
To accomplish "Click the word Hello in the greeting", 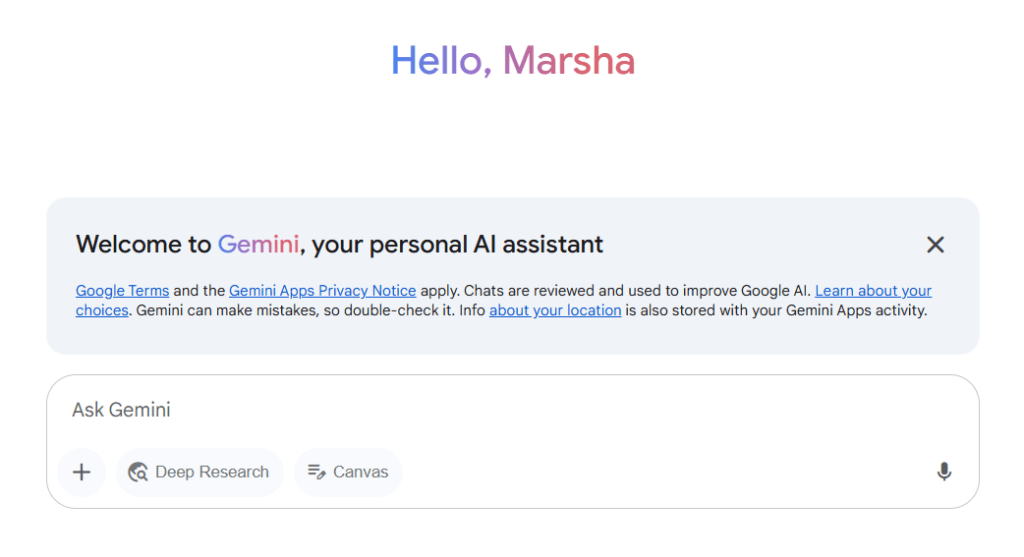I will [436, 61].
